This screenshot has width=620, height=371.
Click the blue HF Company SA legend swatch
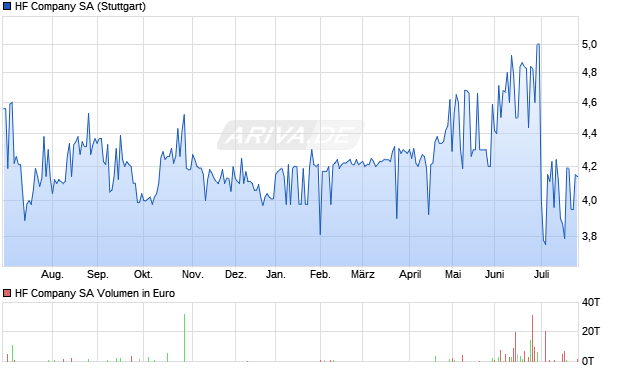[x=7, y=6]
